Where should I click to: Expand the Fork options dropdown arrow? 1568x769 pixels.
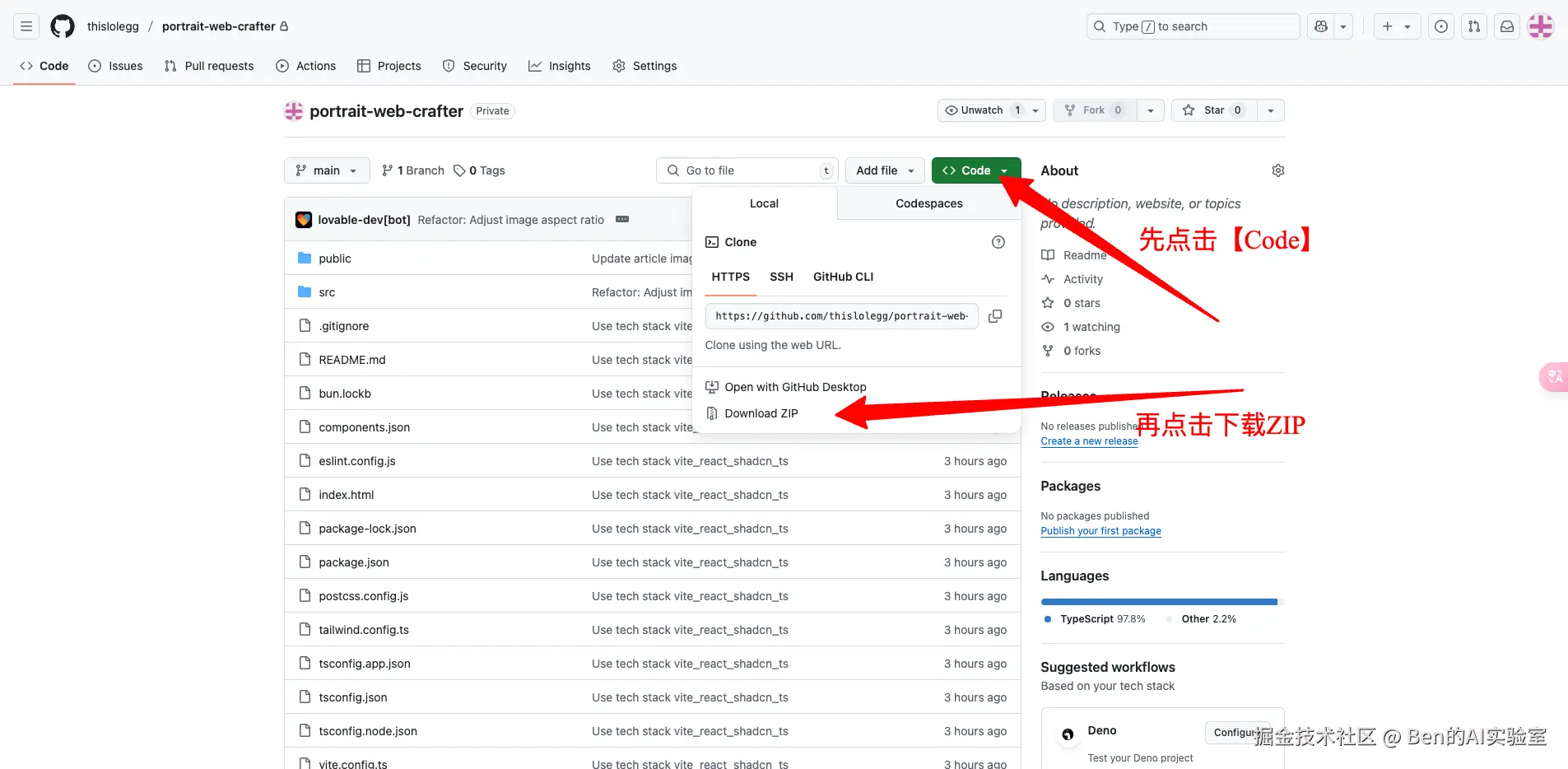coord(1151,110)
